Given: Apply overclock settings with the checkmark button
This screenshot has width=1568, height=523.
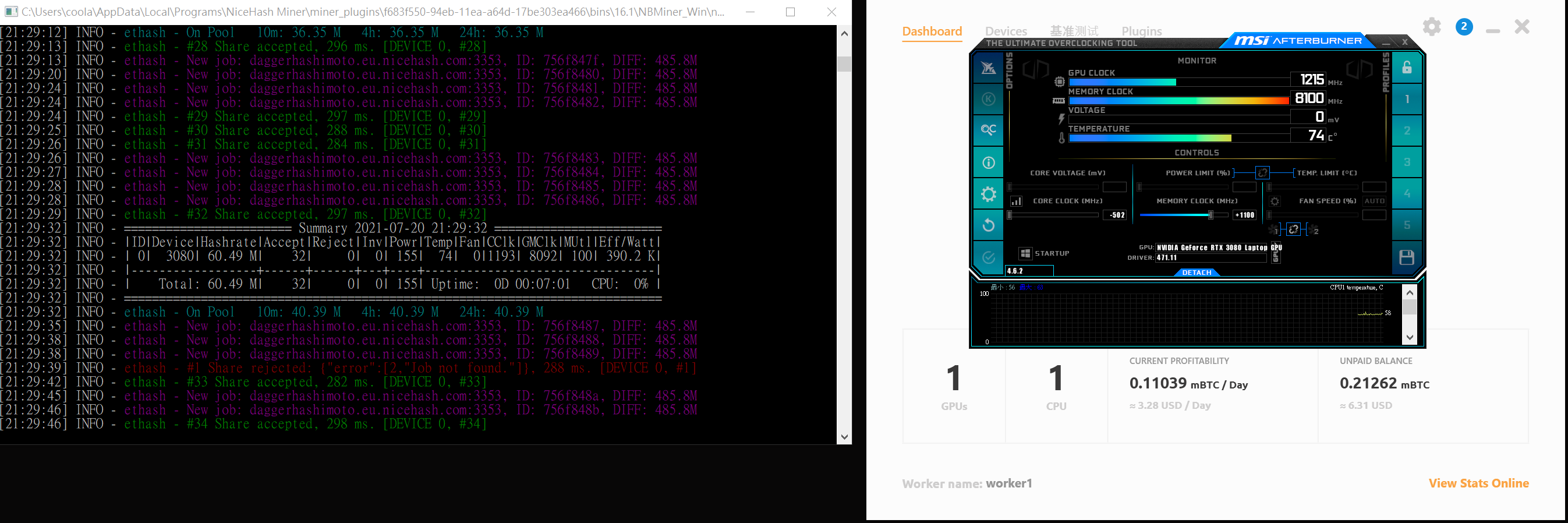Looking at the screenshot, I should click(988, 257).
